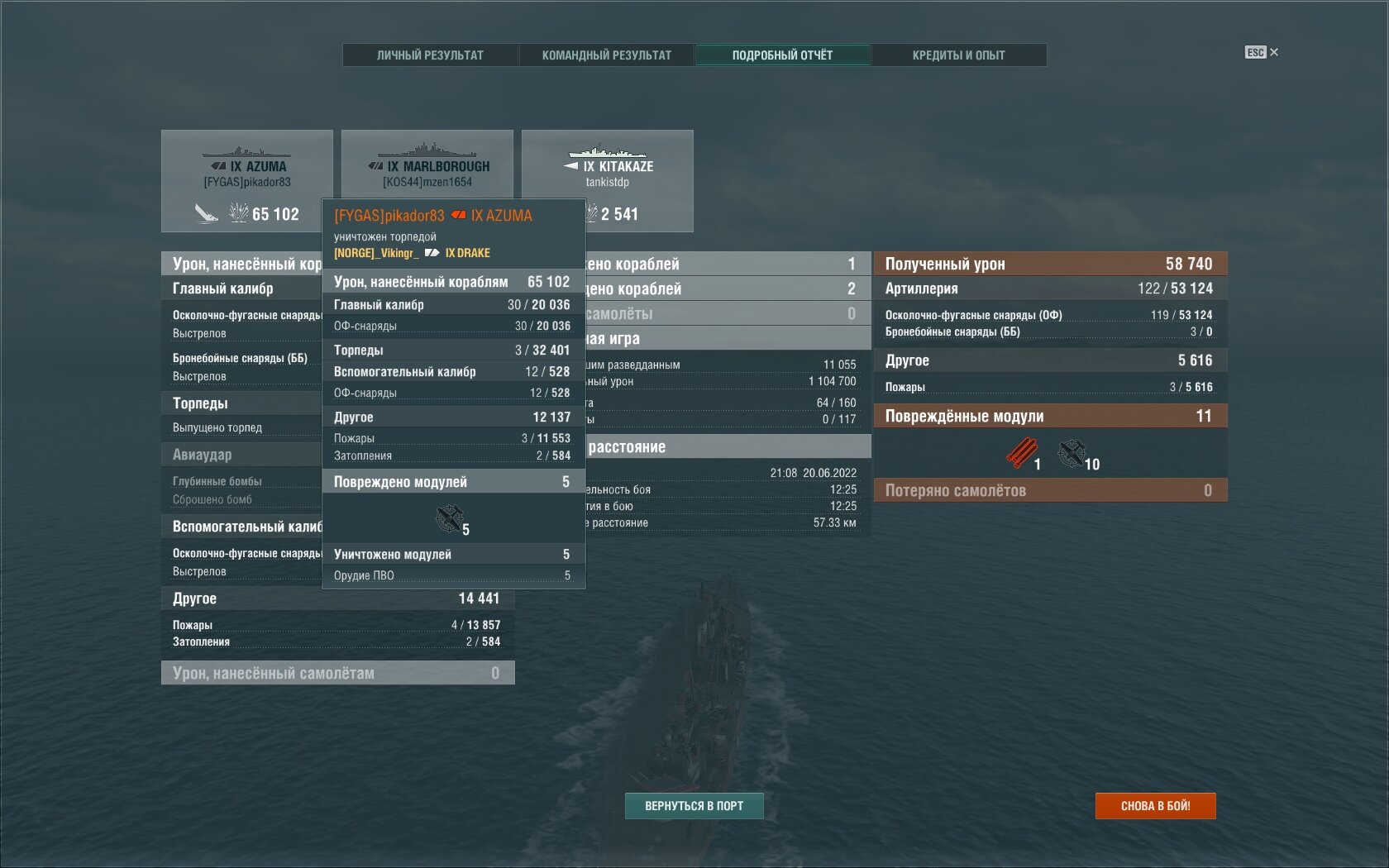The image size is (1389, 868).
Task: Switch to КОМАНДНЫЙ РЕЗУЛЬТАТ tab
Action: 607,55
